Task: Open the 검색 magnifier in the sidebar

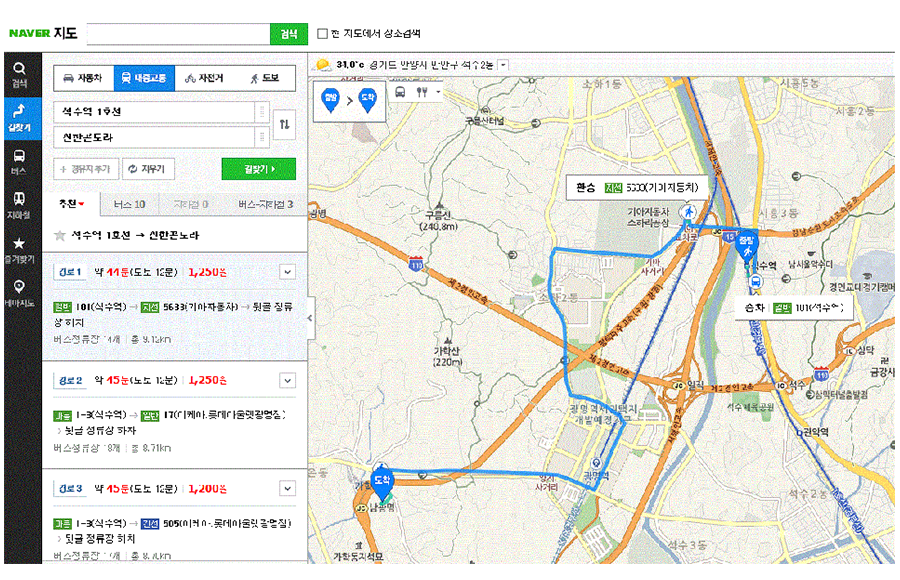Action: pyautogui.click(x=20, y=75)
